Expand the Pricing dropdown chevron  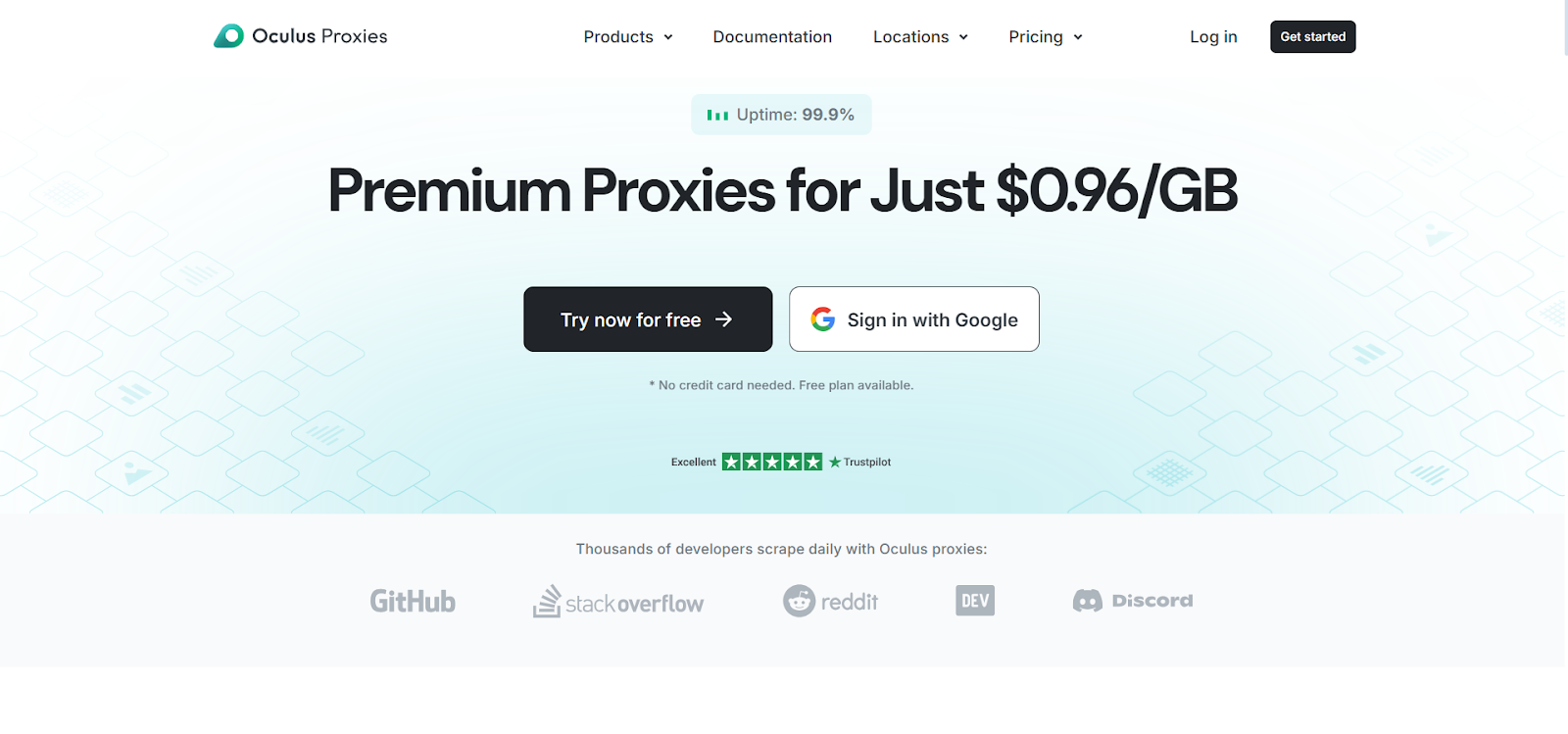1078,37
